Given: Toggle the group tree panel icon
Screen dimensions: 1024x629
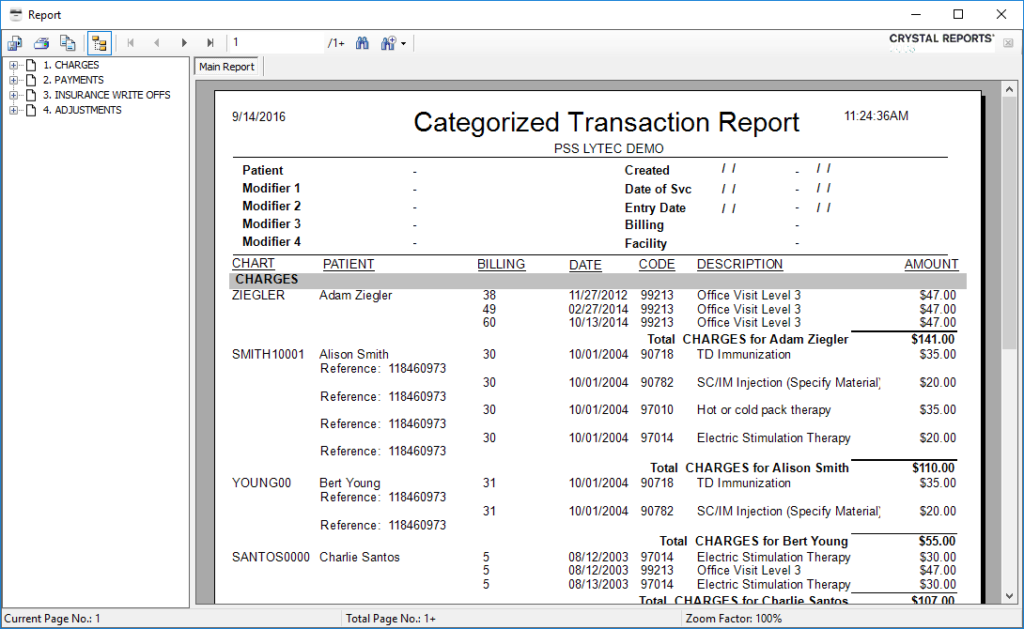Looking at the screenshot, I should point(99,42).
